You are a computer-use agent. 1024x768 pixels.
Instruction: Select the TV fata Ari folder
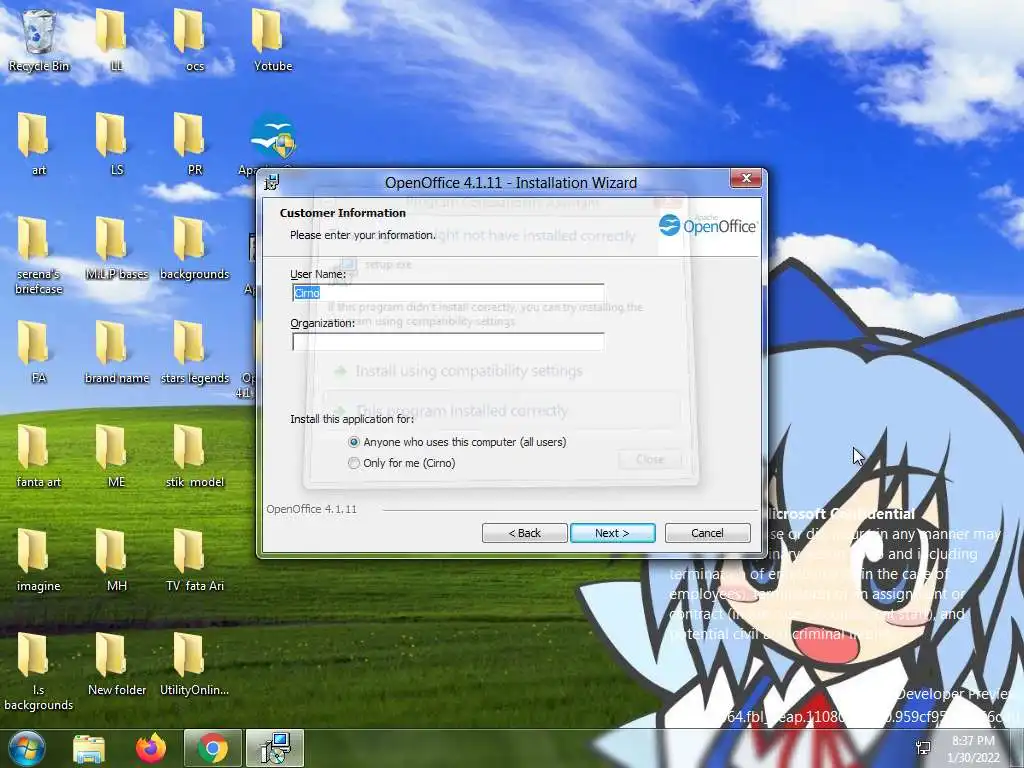point(195,560)
